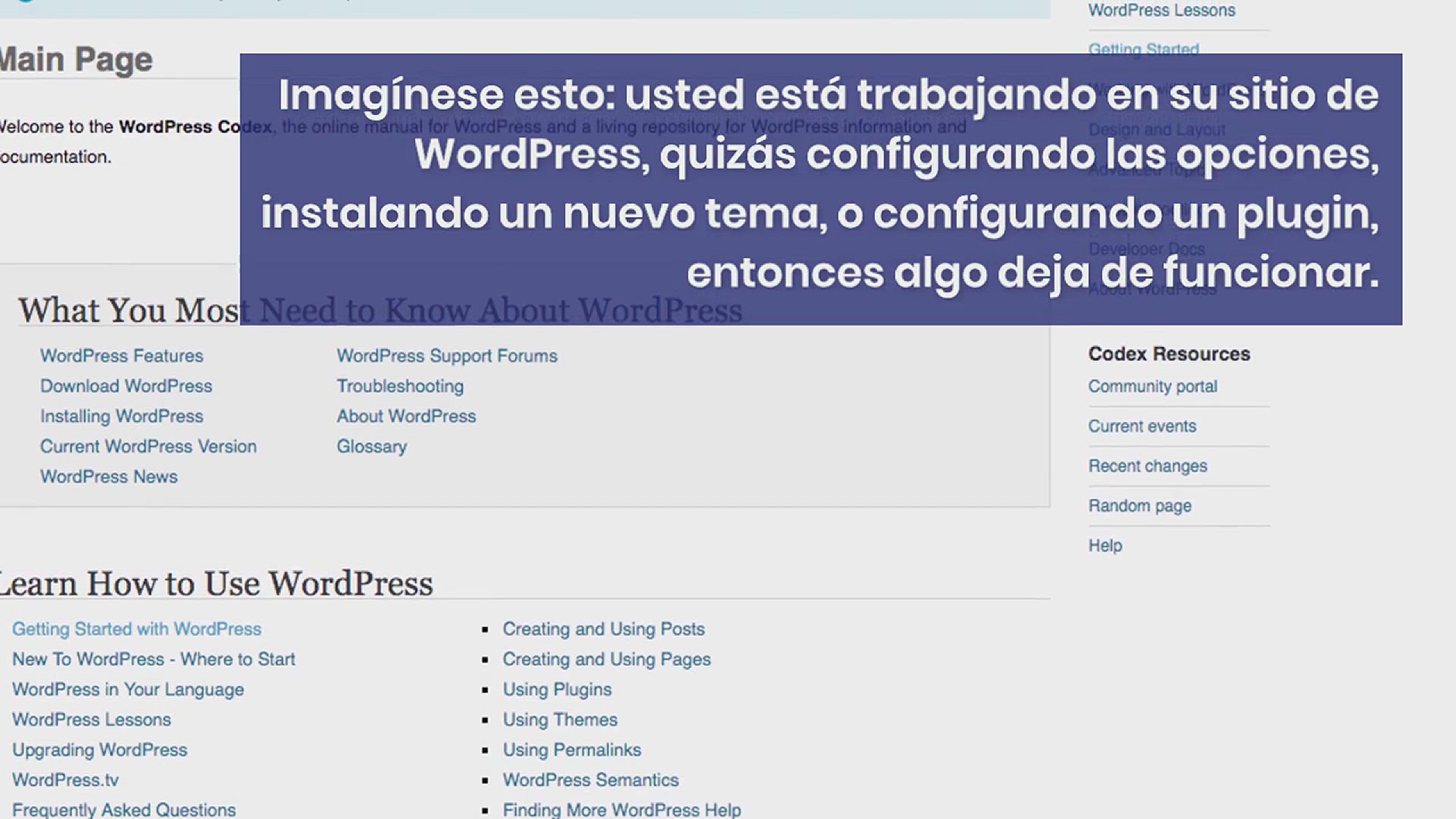Open WordPress Support Forums link
The width and height of the screenshot is (1456, 819).
[447, 356]
